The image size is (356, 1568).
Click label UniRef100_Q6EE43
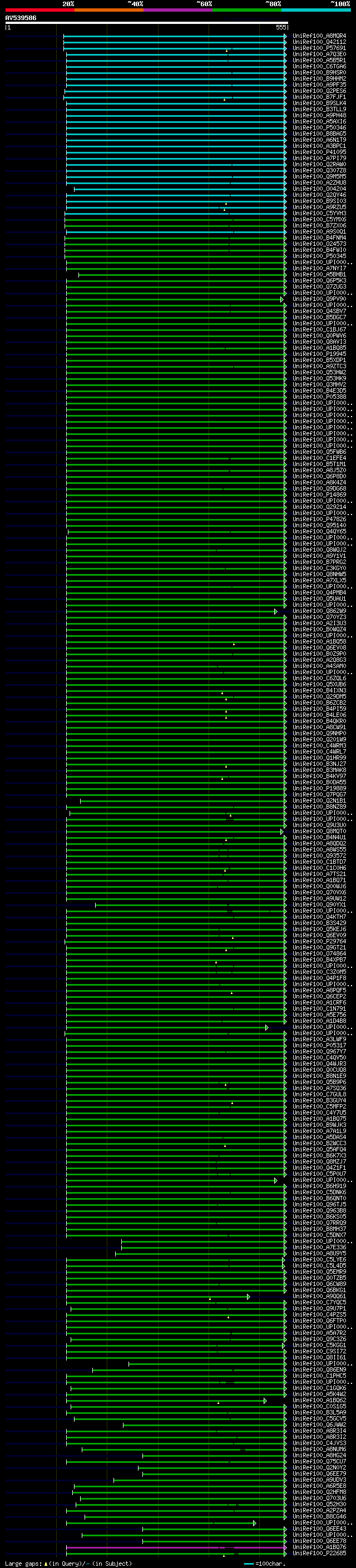click(x=319, y=1529)
